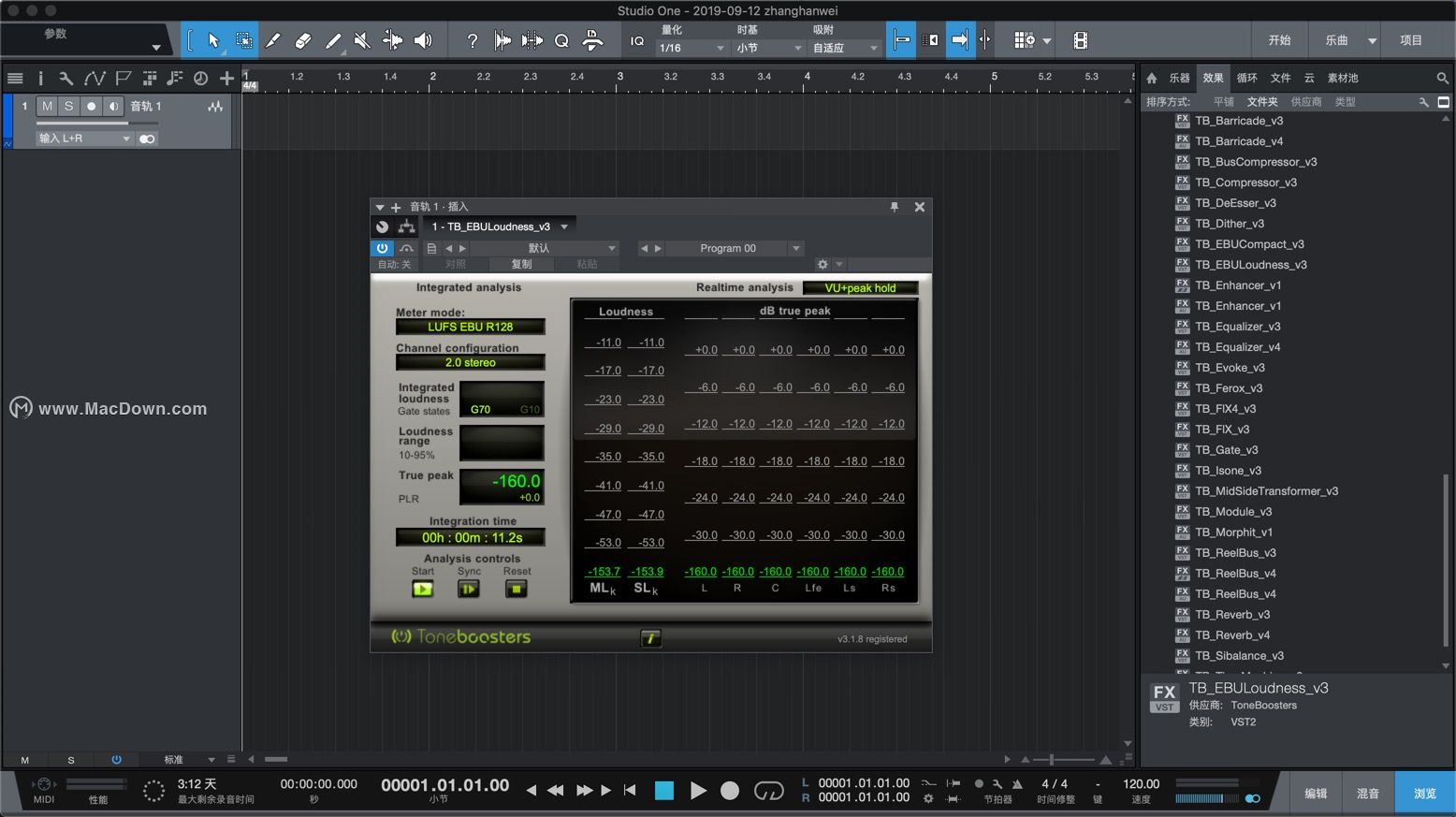
Task: Mute track 音轨 1 with M button
Action: (47, 107)
